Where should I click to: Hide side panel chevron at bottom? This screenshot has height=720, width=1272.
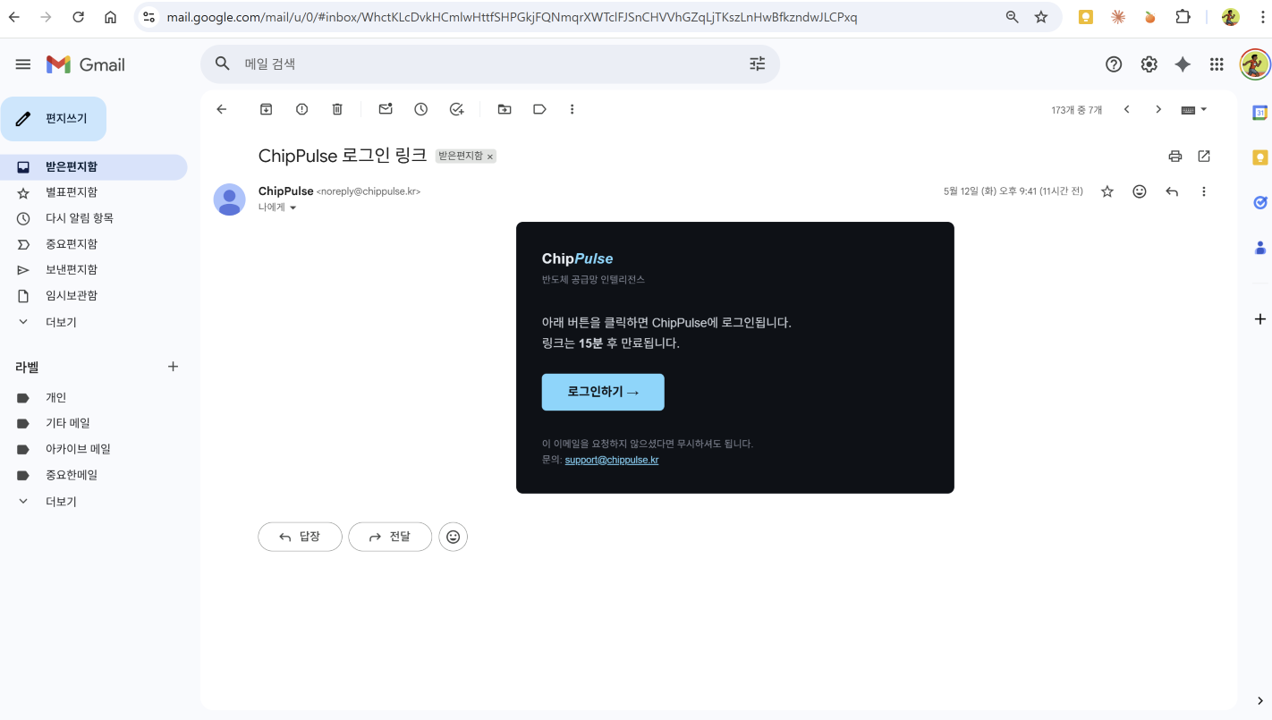[x=1260, y=701]
